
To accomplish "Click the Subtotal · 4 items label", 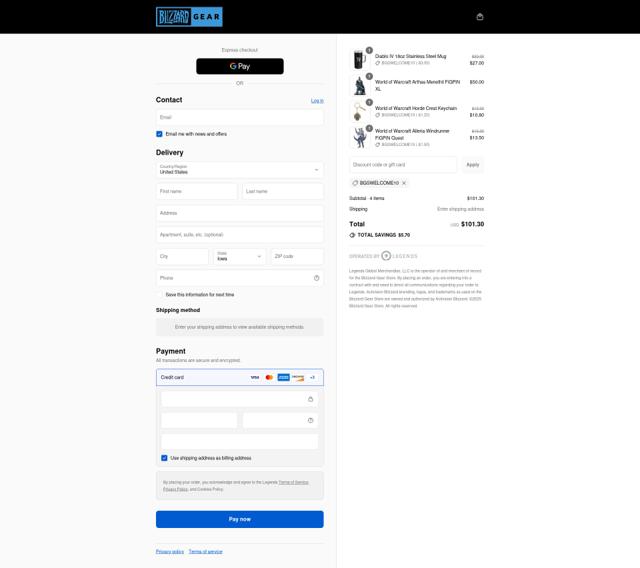I will (x=367, y=198).
